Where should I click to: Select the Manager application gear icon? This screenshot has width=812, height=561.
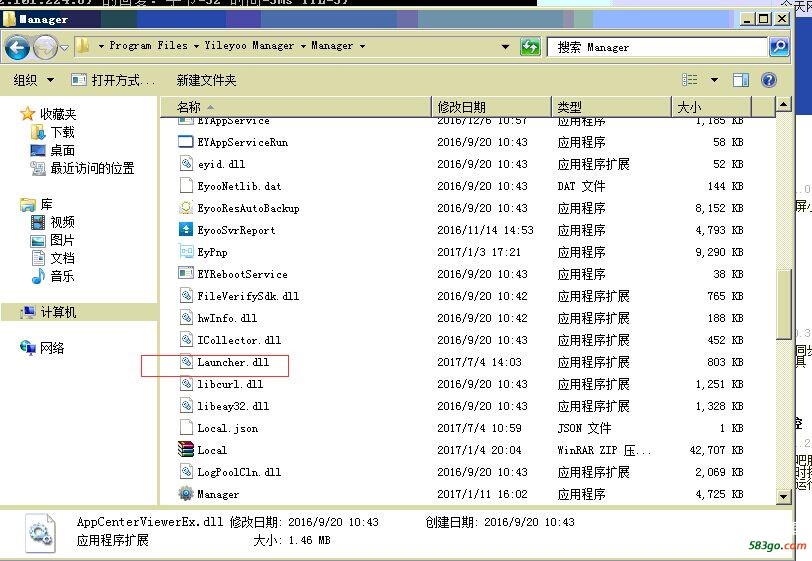coord(185,493)
